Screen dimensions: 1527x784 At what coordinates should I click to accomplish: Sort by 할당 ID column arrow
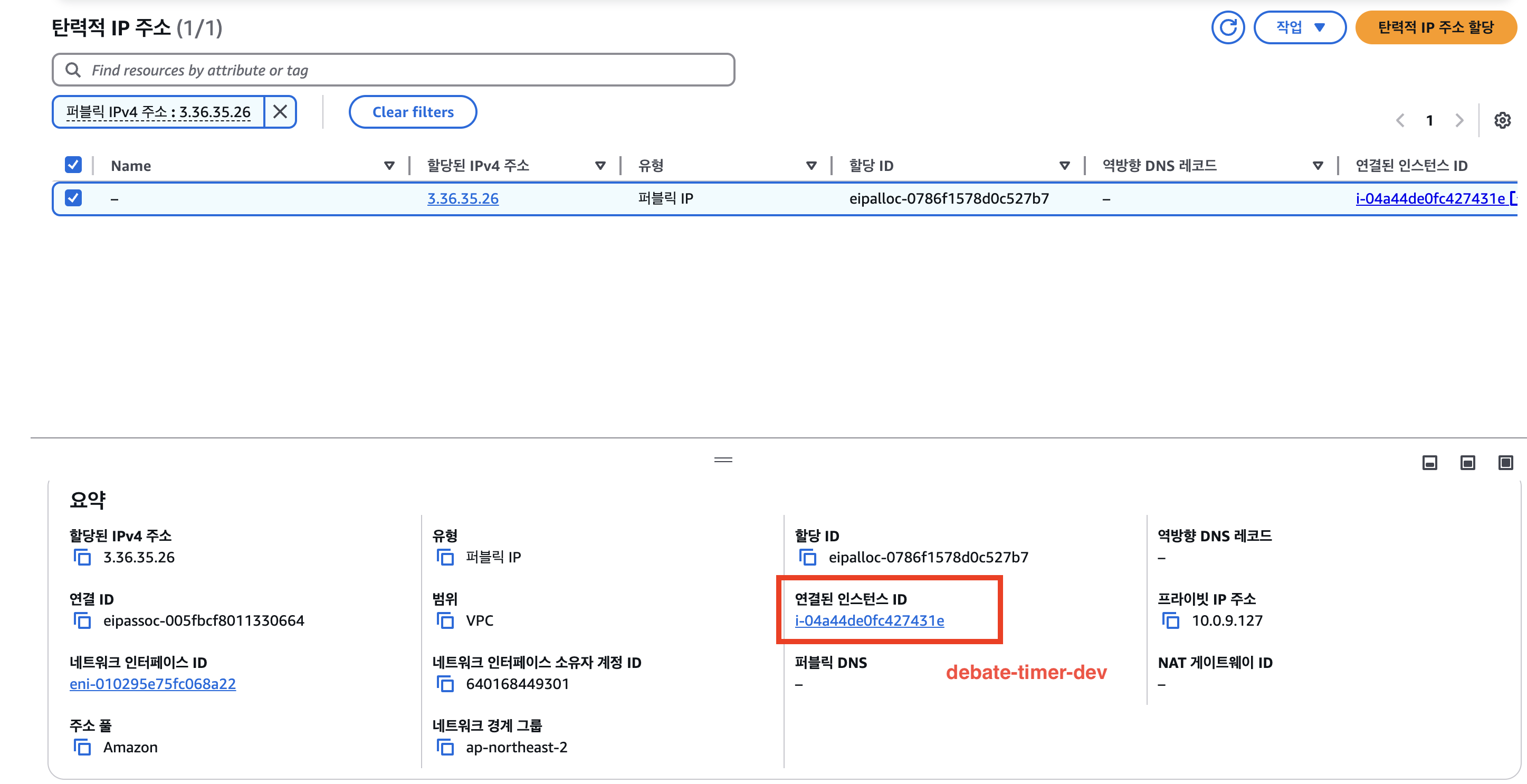point(1064,165)
